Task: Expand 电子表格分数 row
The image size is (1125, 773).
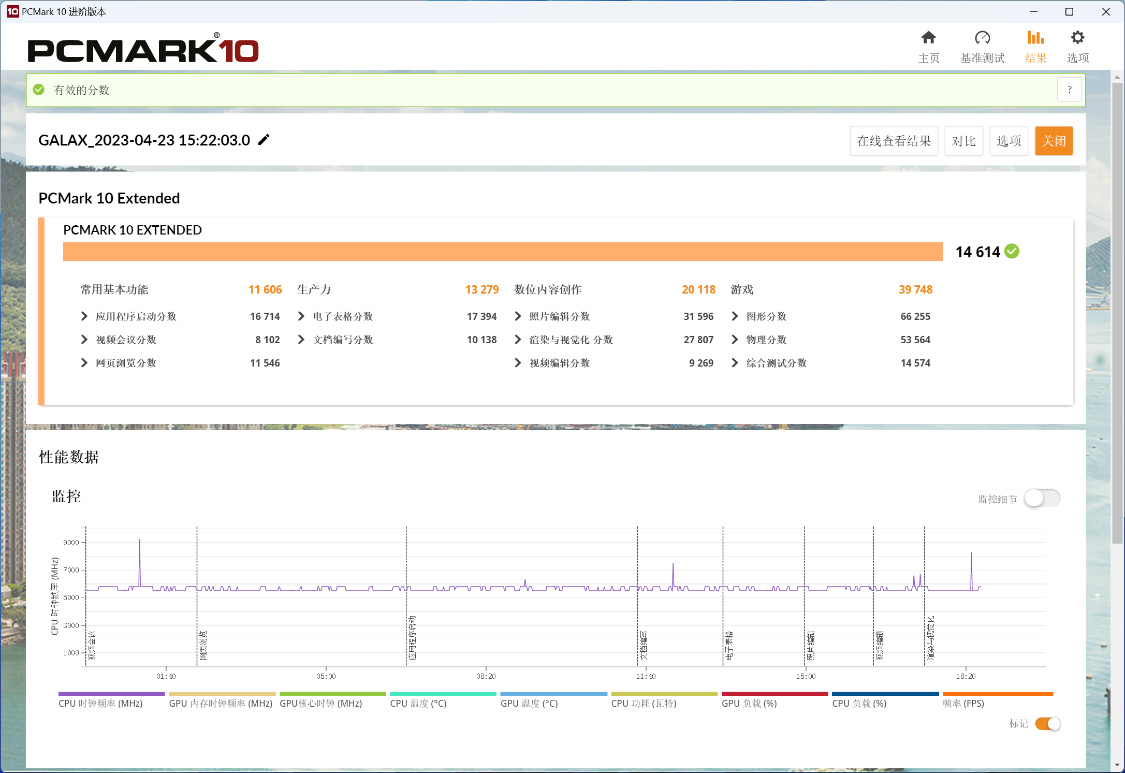Action: 301,316
